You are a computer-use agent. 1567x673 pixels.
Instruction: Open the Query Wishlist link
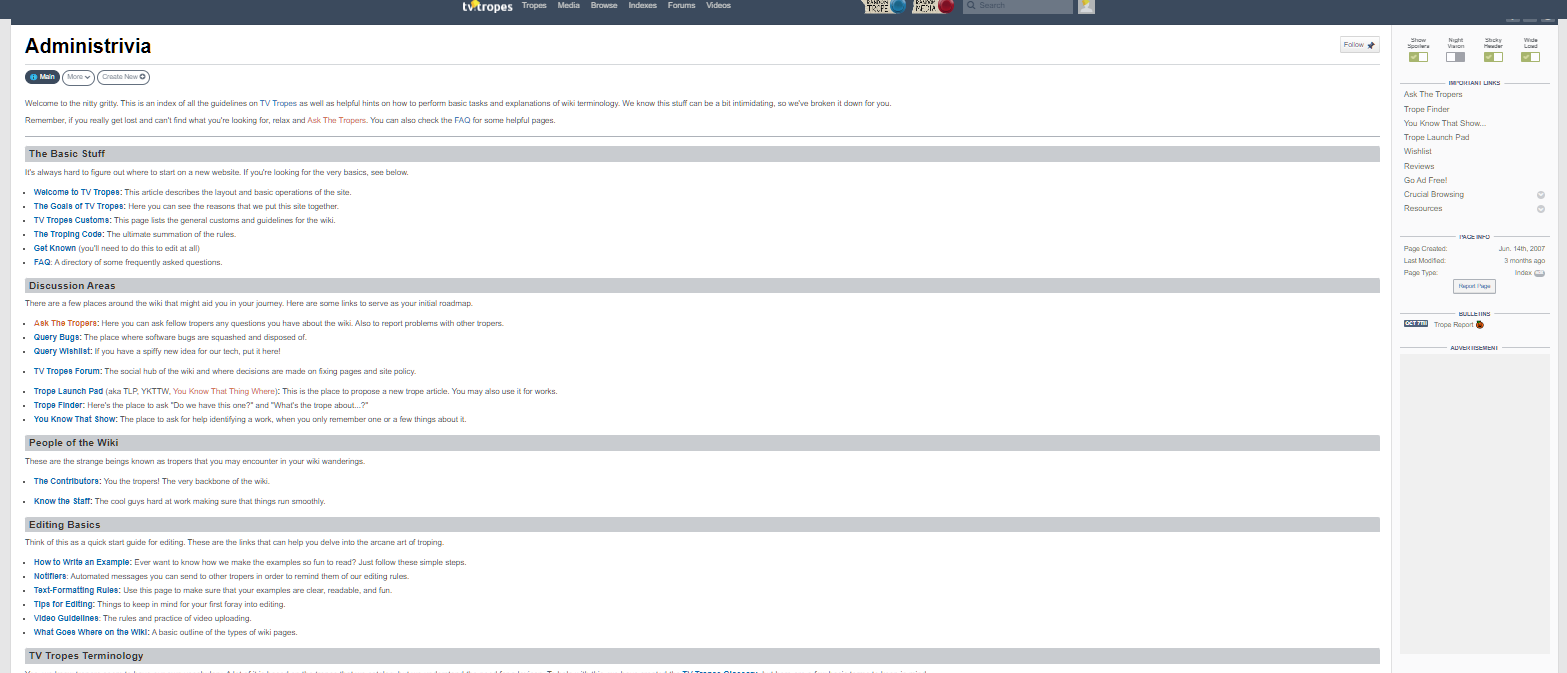tap(63, 351)
